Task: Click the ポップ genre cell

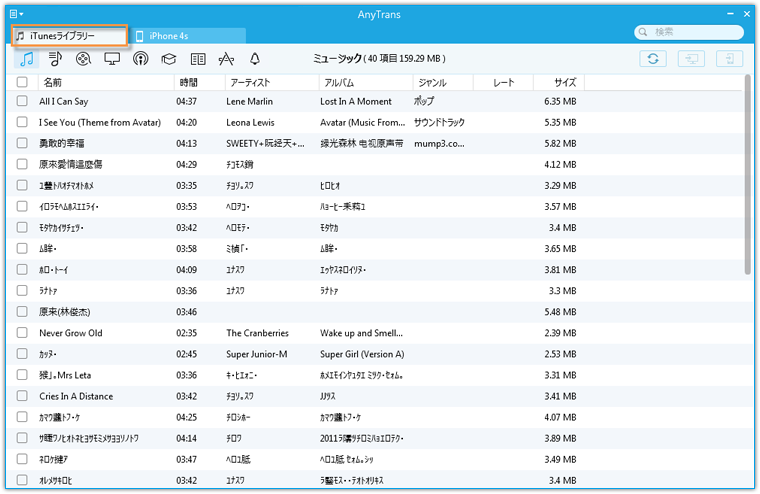Action: (424, 101)
